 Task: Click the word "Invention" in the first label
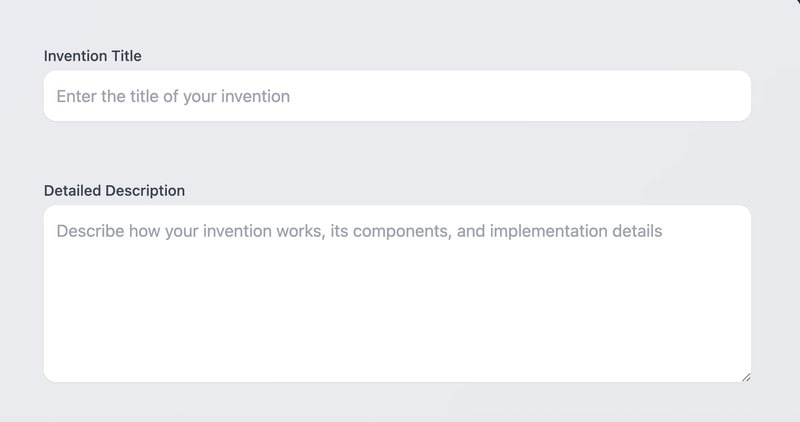[74, 56]
